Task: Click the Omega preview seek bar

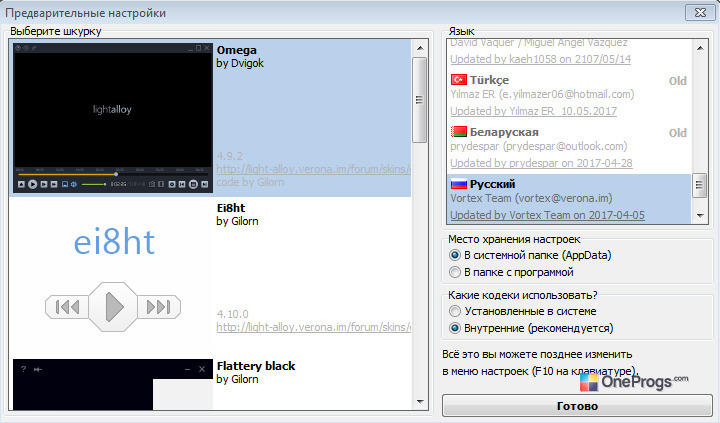Action: point(113,174)
